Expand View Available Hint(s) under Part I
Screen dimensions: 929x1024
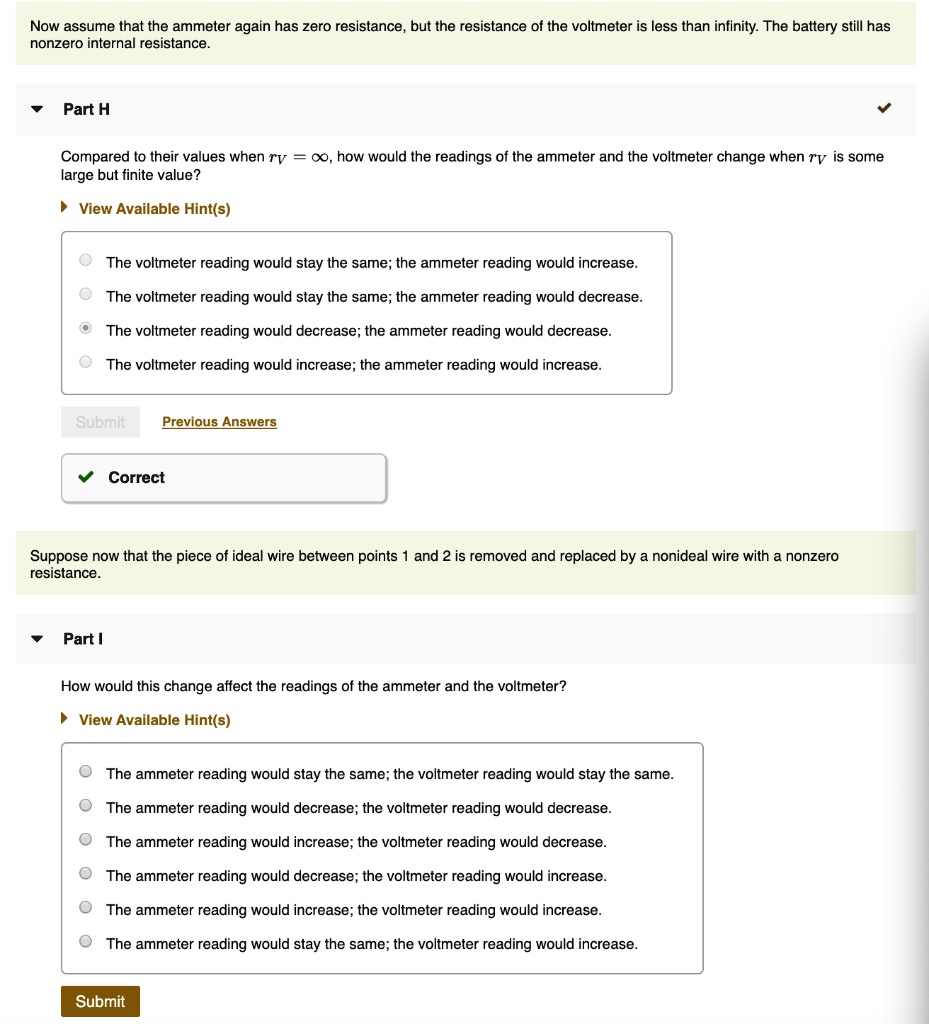coord(154,720)
